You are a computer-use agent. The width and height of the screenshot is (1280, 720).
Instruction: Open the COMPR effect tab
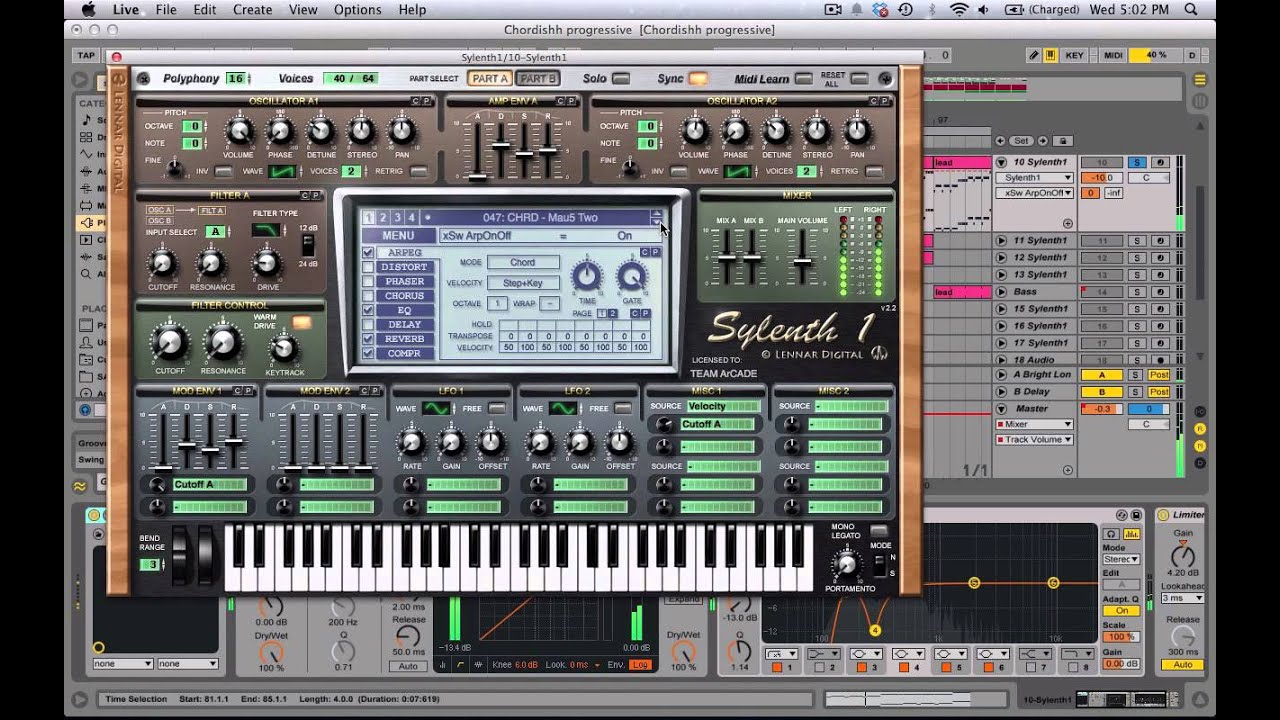(x=405, y=354)
